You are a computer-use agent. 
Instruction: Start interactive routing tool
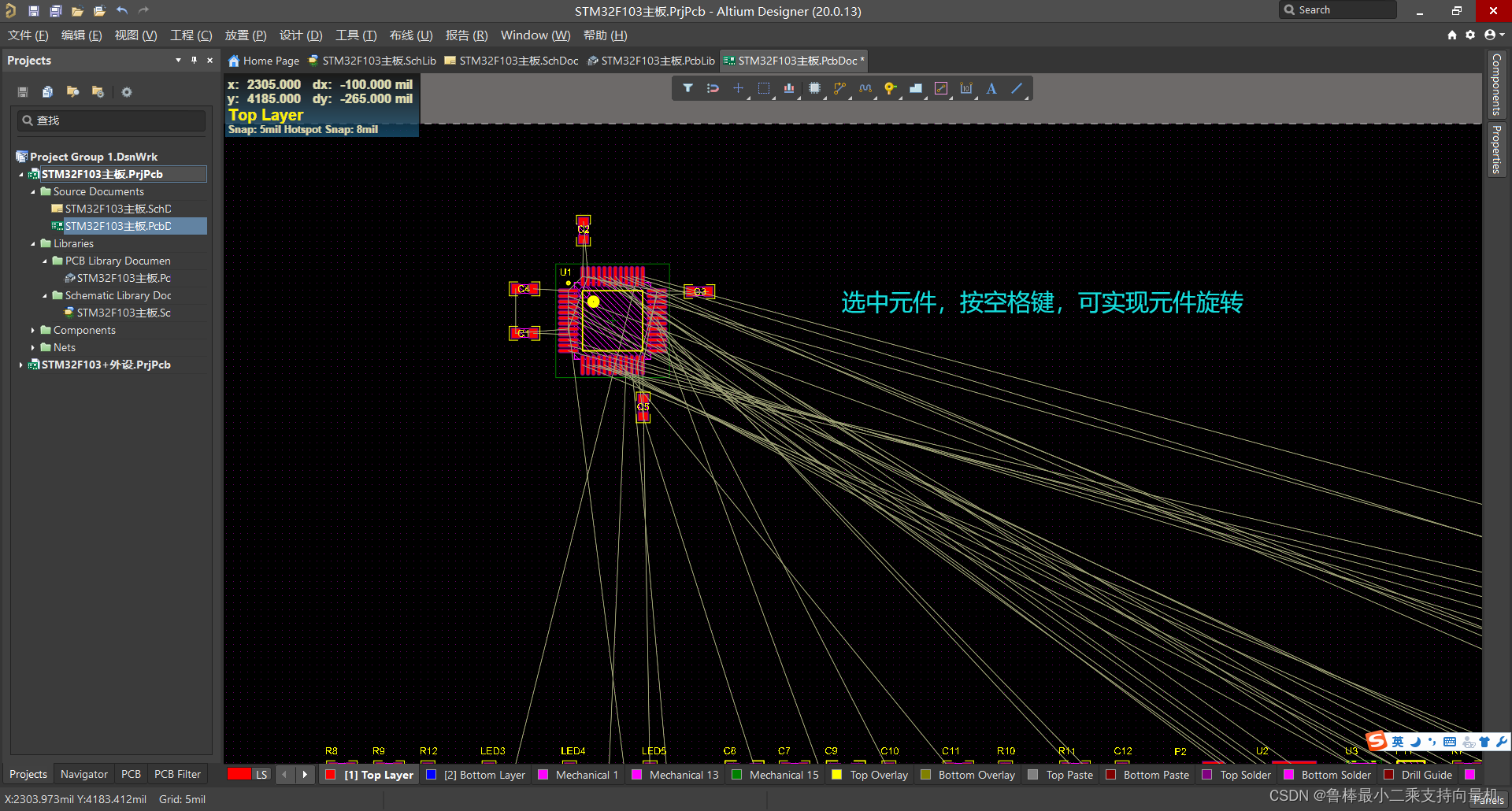[840, 88]
